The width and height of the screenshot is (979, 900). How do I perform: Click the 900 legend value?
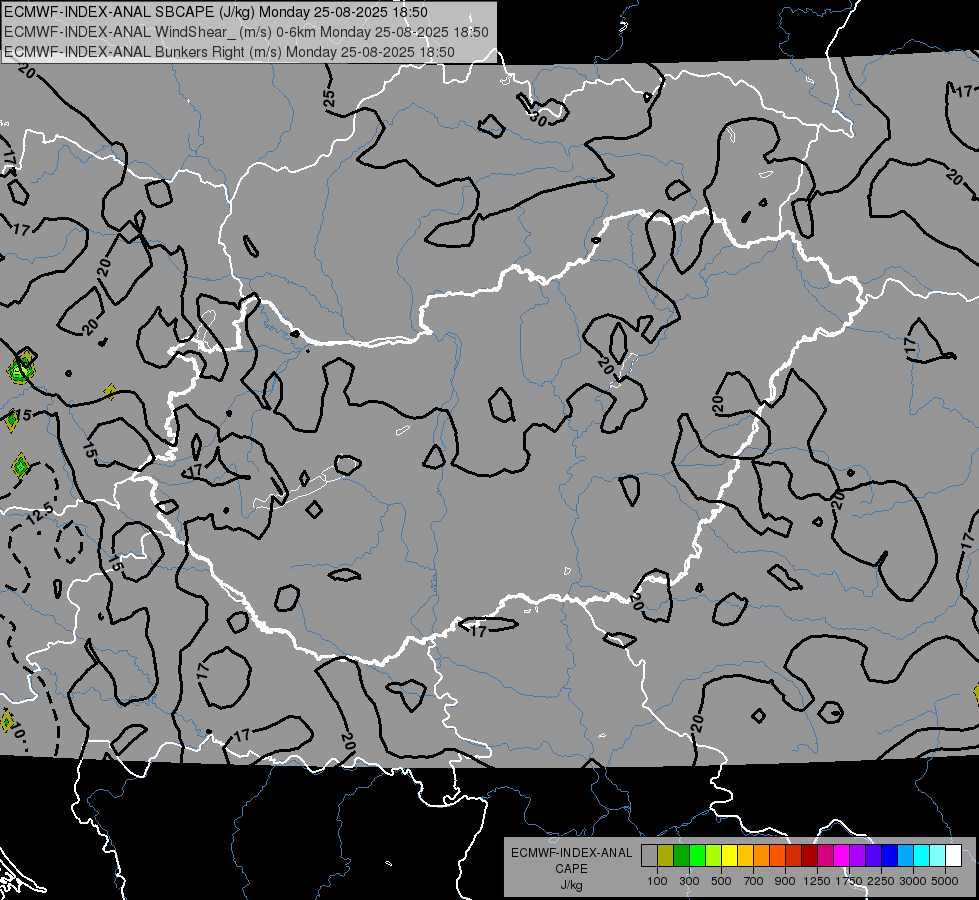click(785, 881)
